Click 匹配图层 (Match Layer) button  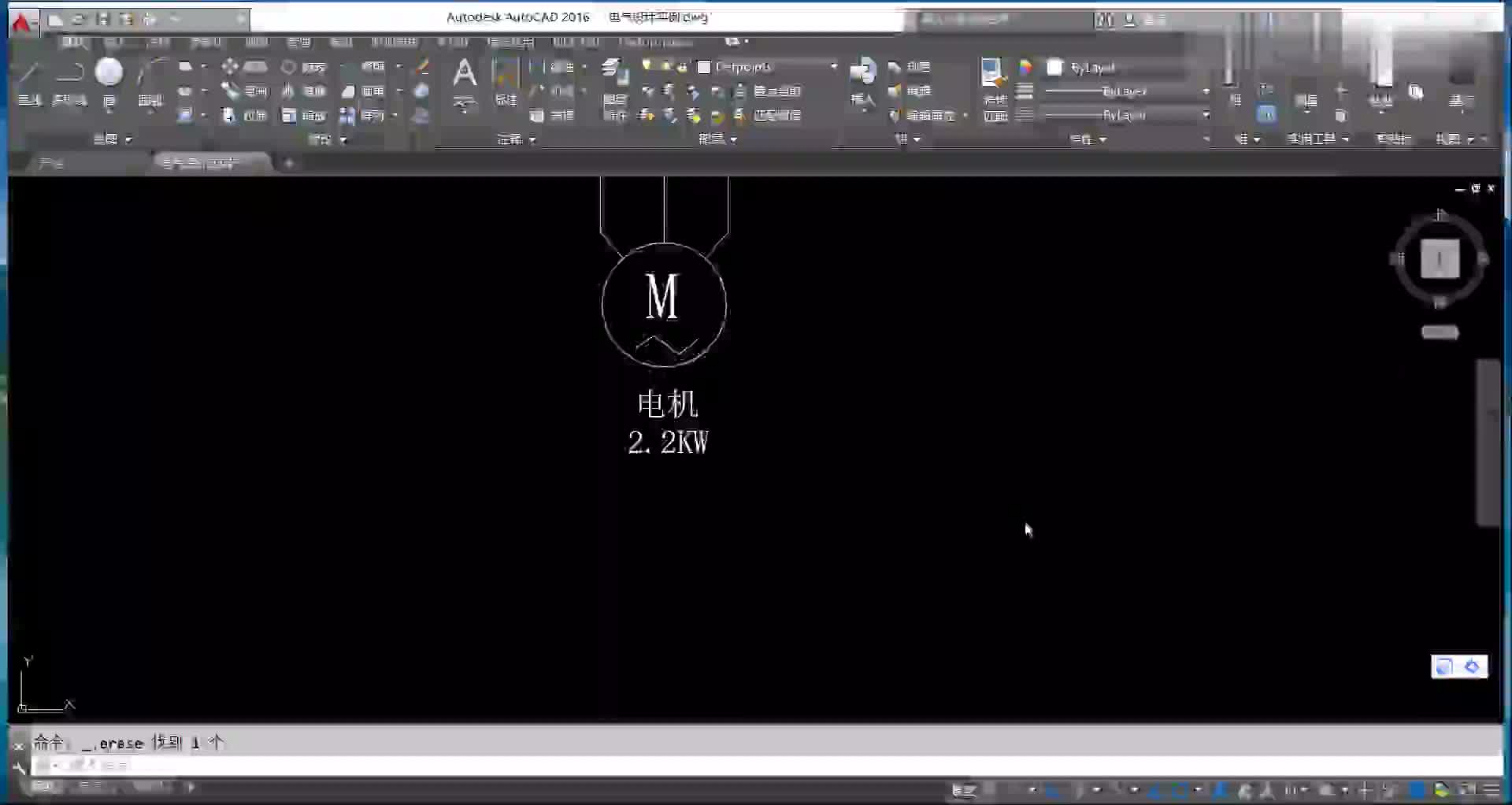(x=768, y=116)
